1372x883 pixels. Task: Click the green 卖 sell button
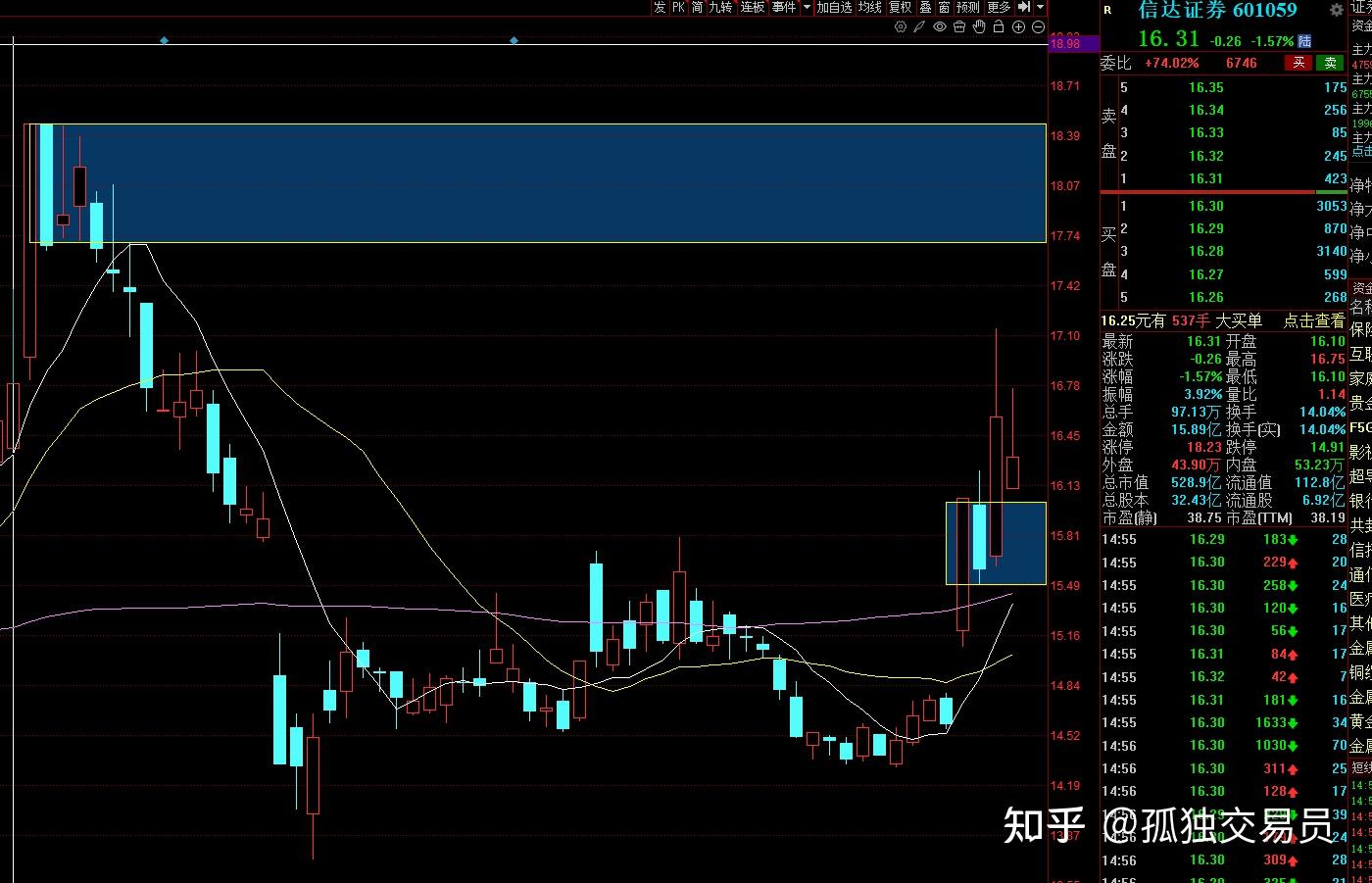pyautogui.click(x=1330, y=63)
